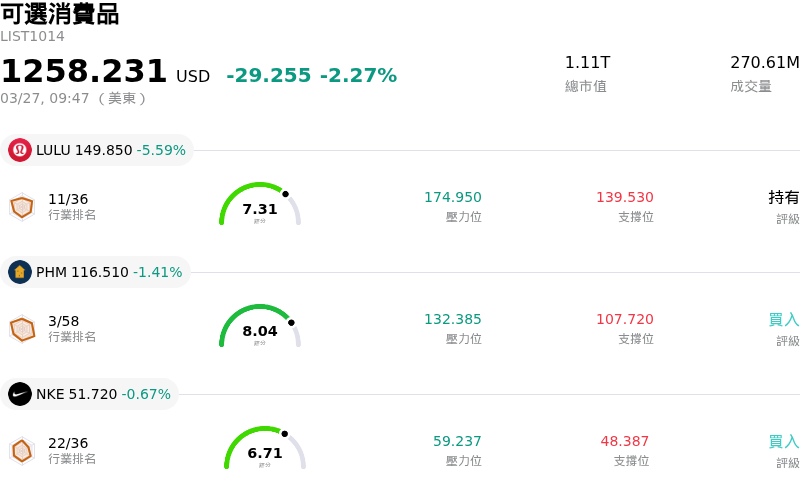Click the Lululemon logo icon

[x=20, y=150]
